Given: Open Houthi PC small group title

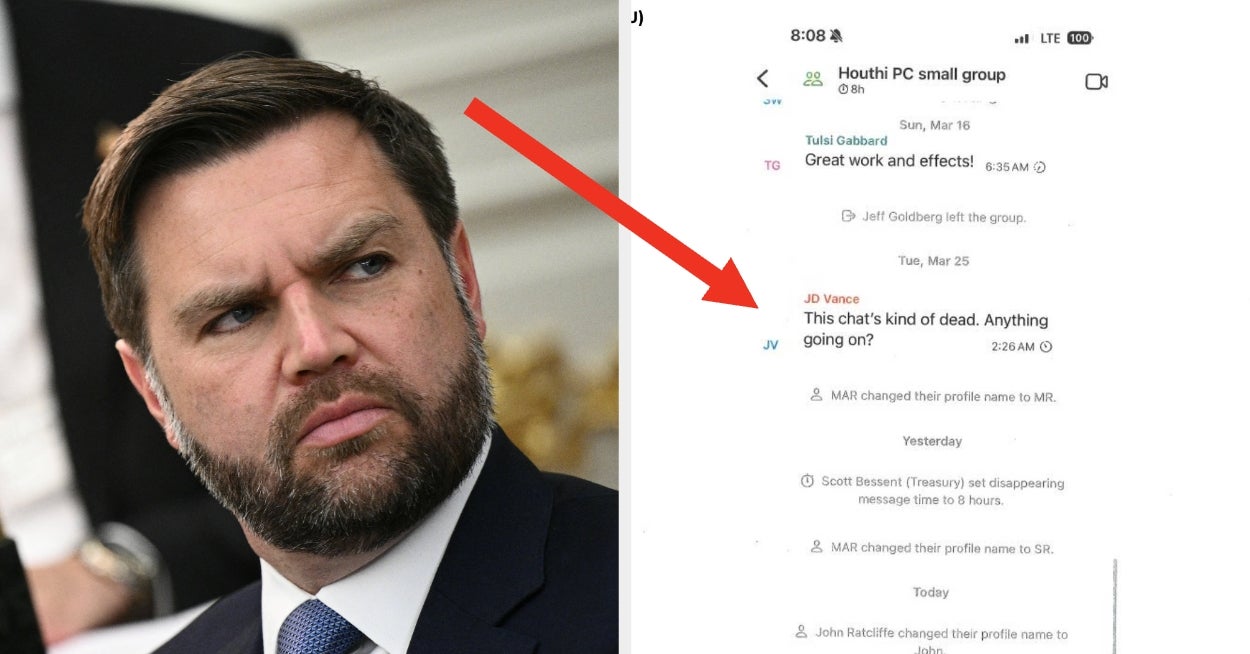Looking at the screenshot, I should [x=921, y=74].
